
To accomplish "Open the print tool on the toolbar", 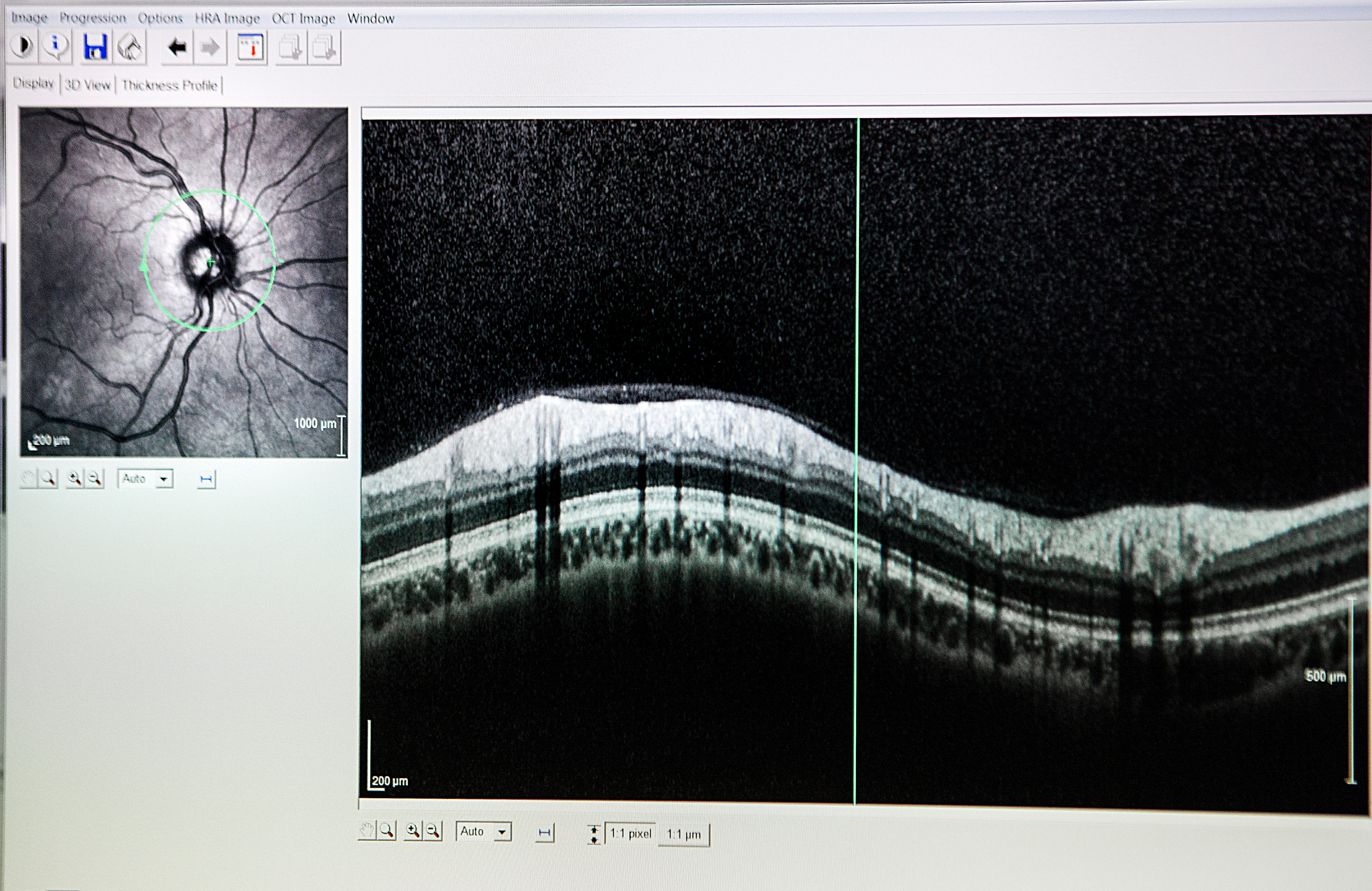I will [x=129, y=49].
